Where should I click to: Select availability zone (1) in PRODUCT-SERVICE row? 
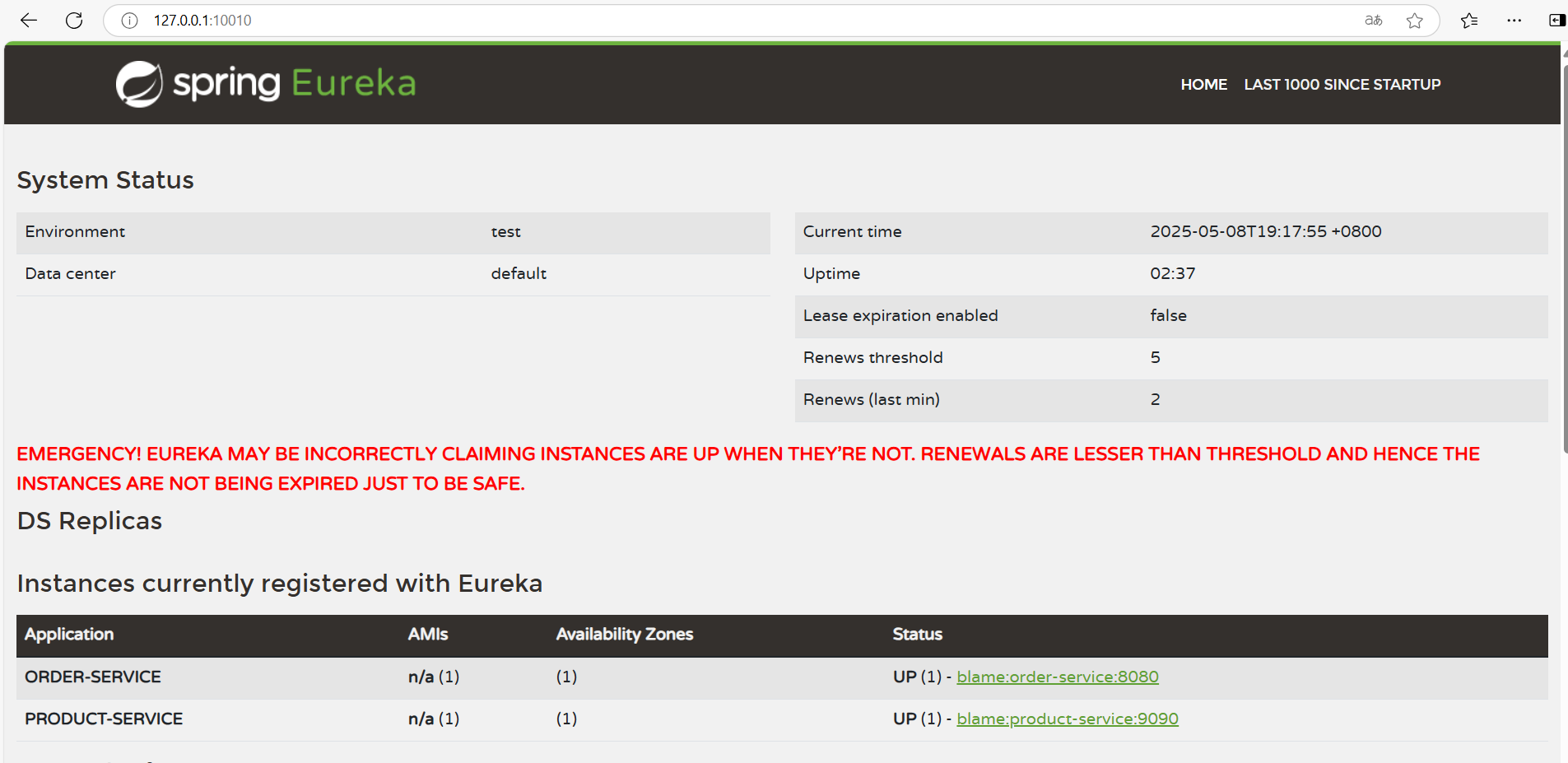pyautogui.click(x=566, y=719)
